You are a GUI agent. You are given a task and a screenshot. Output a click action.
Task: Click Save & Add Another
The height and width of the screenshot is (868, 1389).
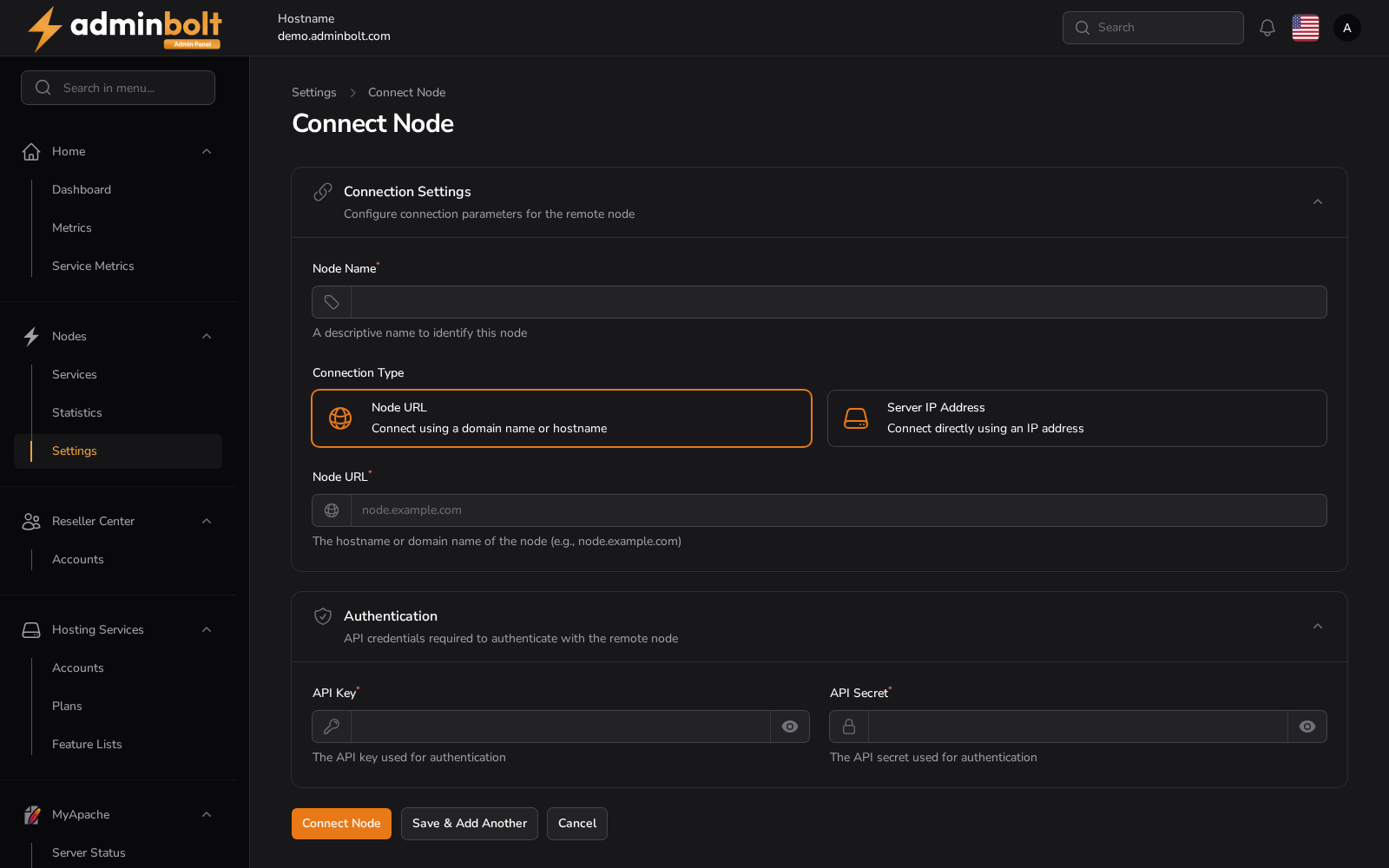pos(470,824)
